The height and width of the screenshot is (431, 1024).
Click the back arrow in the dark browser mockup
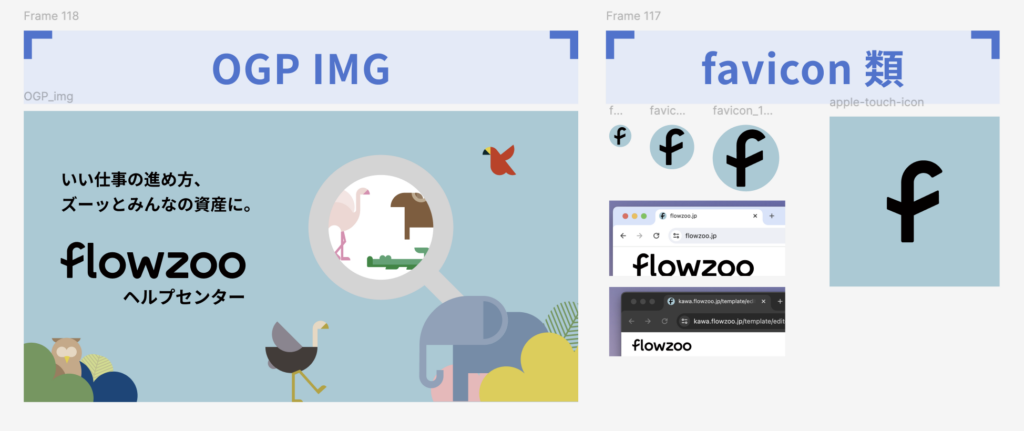(632, 321)
